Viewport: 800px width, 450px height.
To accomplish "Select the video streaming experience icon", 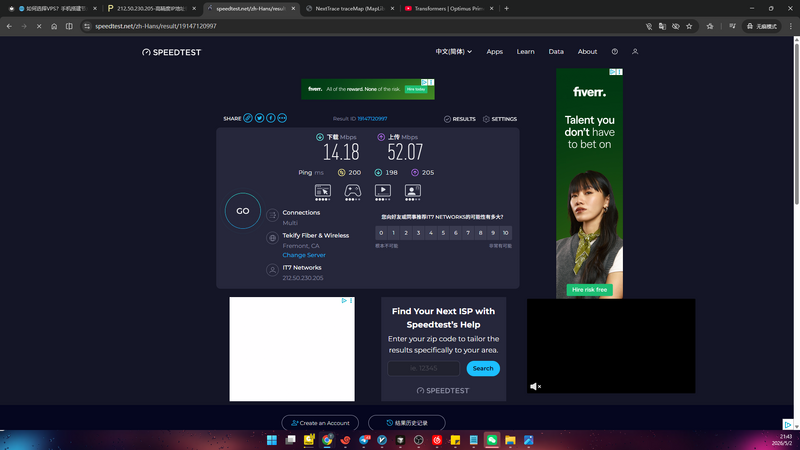I will click(x=383, y=192).
